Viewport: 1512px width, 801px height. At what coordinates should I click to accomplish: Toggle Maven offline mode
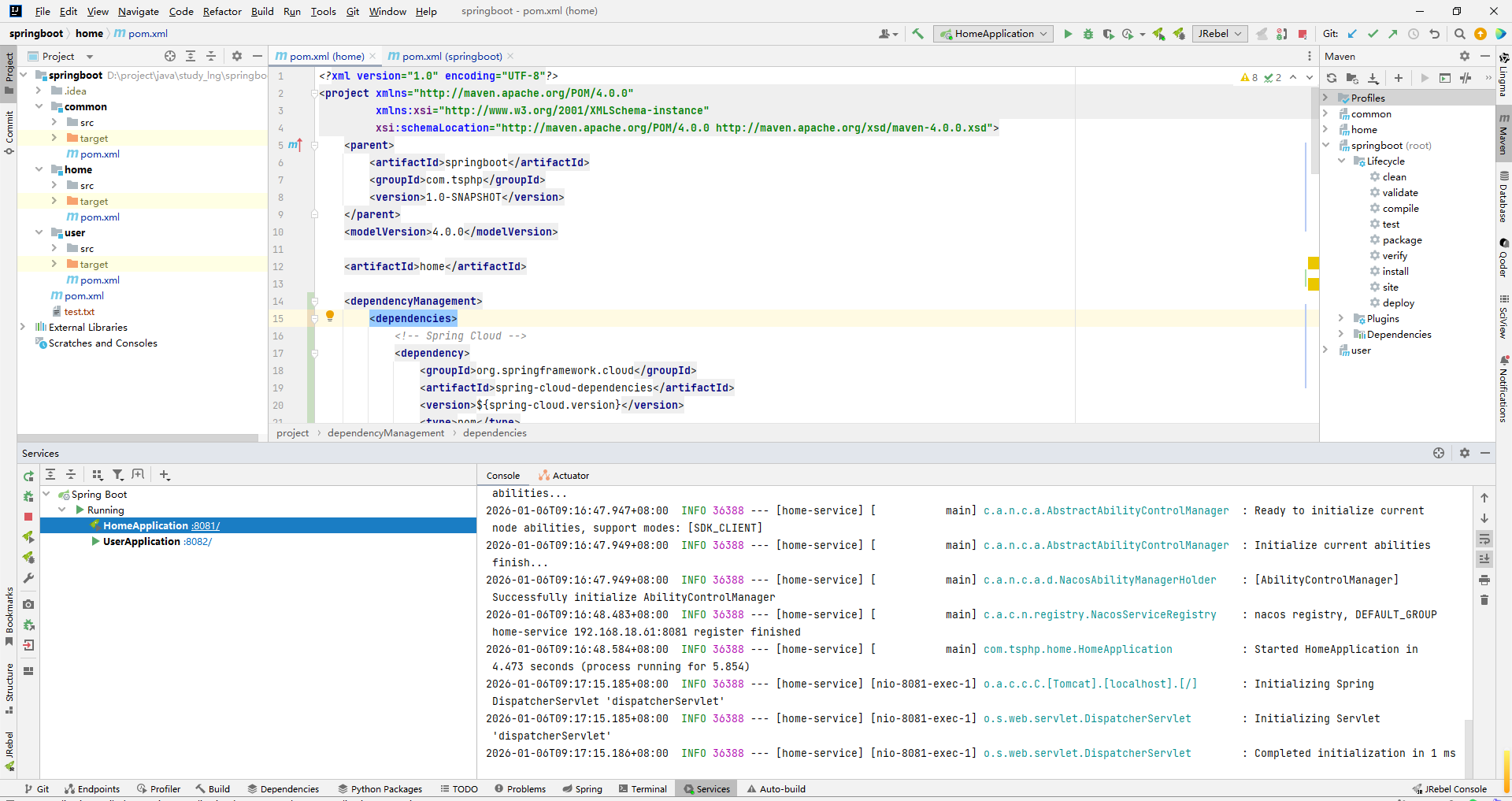(x=1466, y=78)
